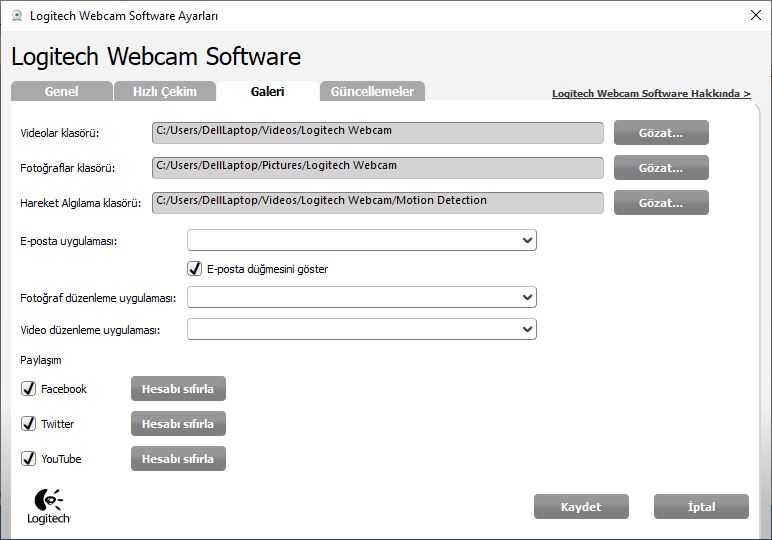The image size is (772, 540).
Task: Toggle the Twitter sharing checkbox
Action: pos(29,423)
